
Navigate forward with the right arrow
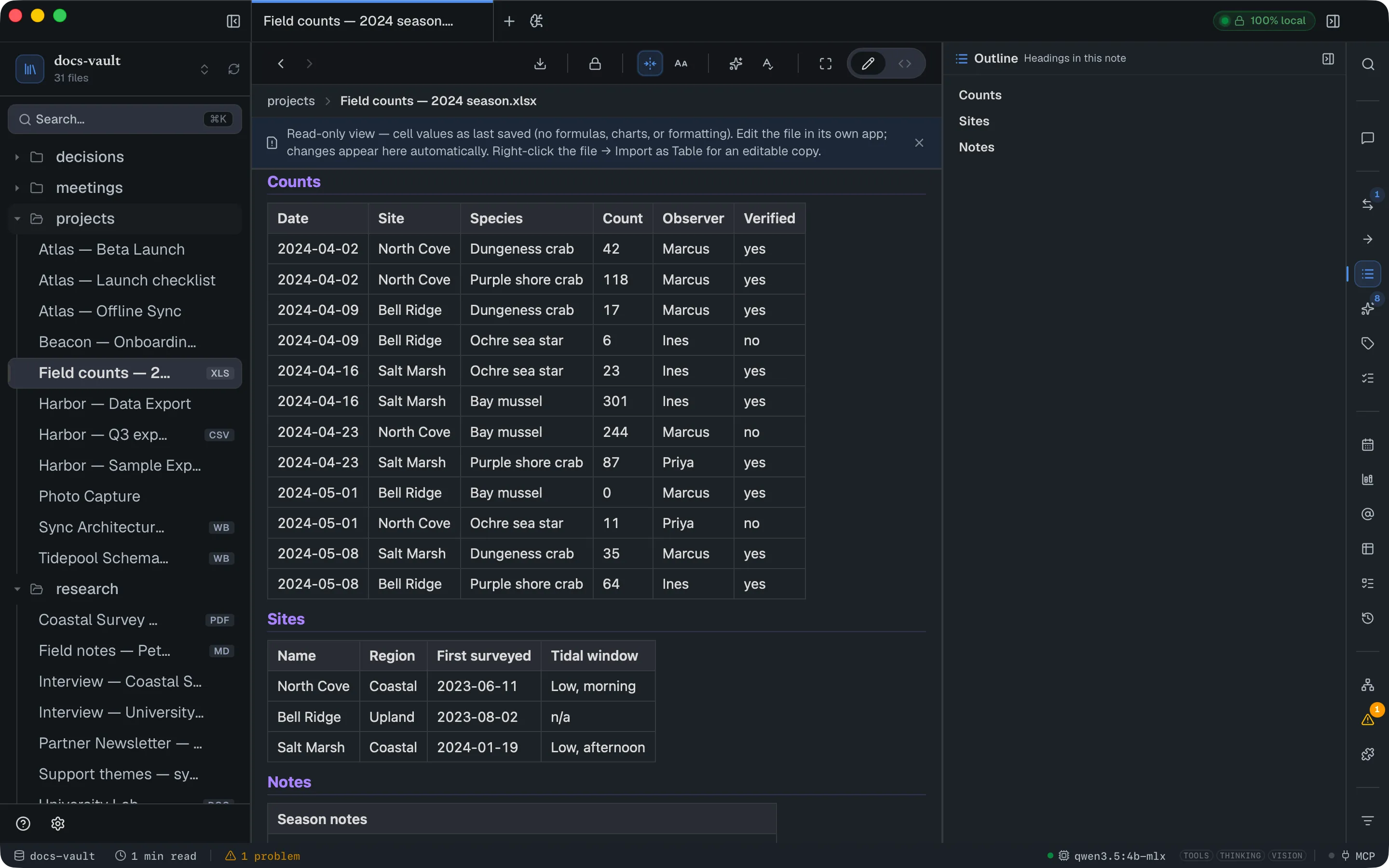click(309, 64)
